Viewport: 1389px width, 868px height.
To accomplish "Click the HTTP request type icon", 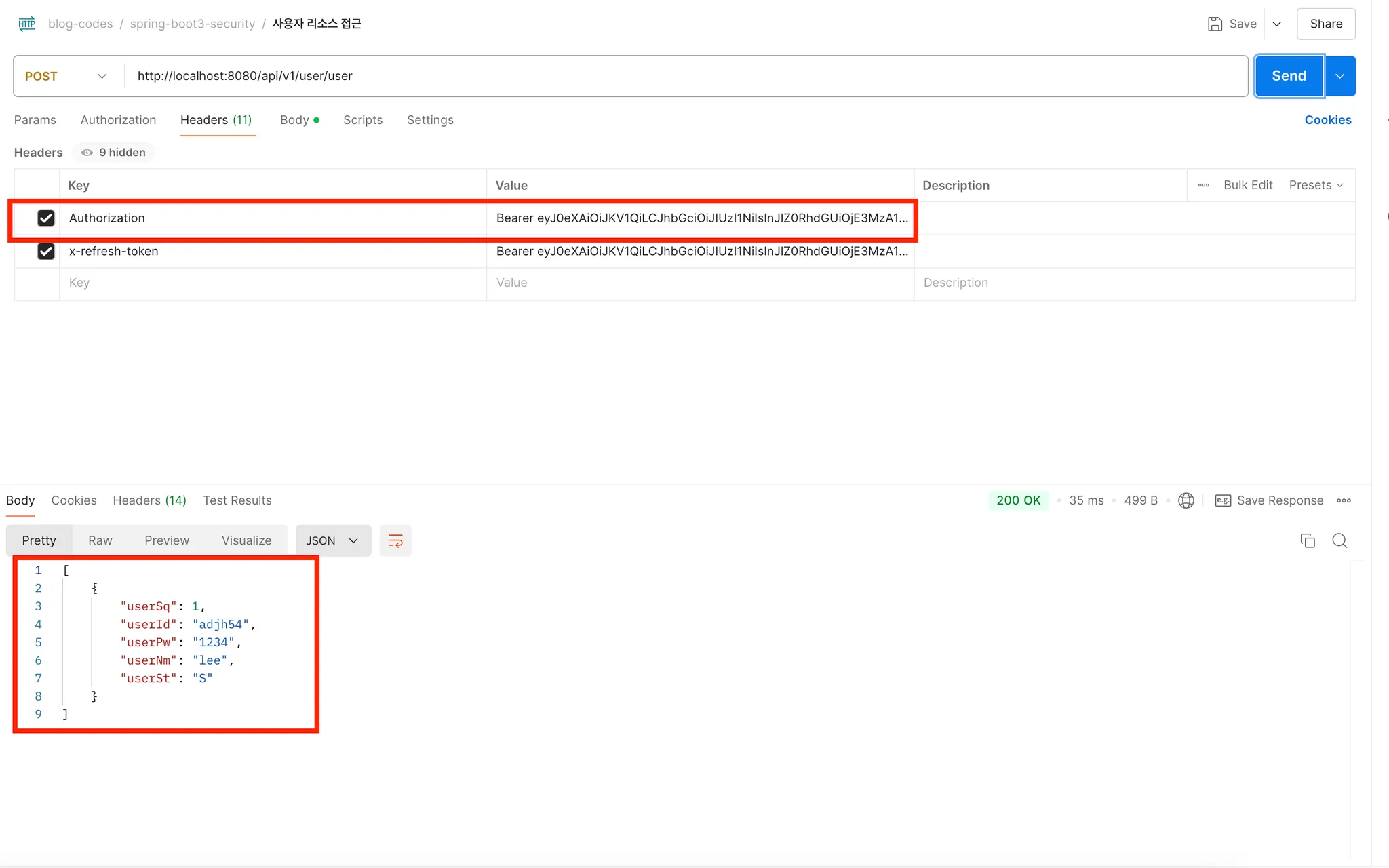I will point(27,24).
